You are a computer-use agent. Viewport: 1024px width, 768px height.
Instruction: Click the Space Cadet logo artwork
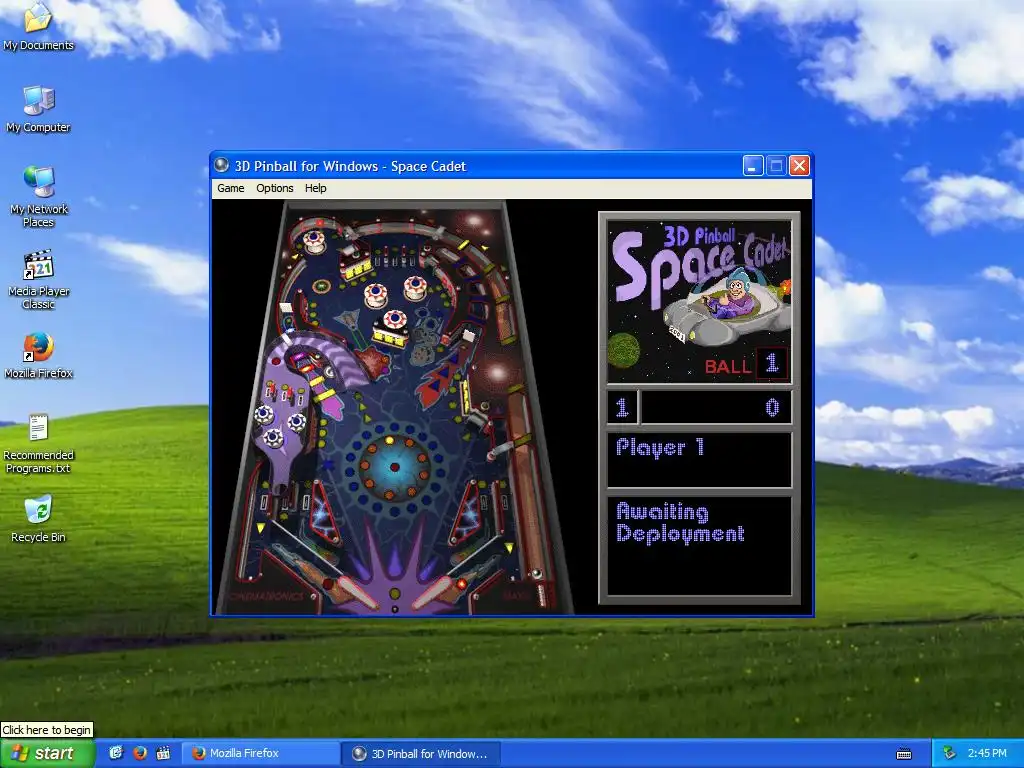tap(699, 301)
